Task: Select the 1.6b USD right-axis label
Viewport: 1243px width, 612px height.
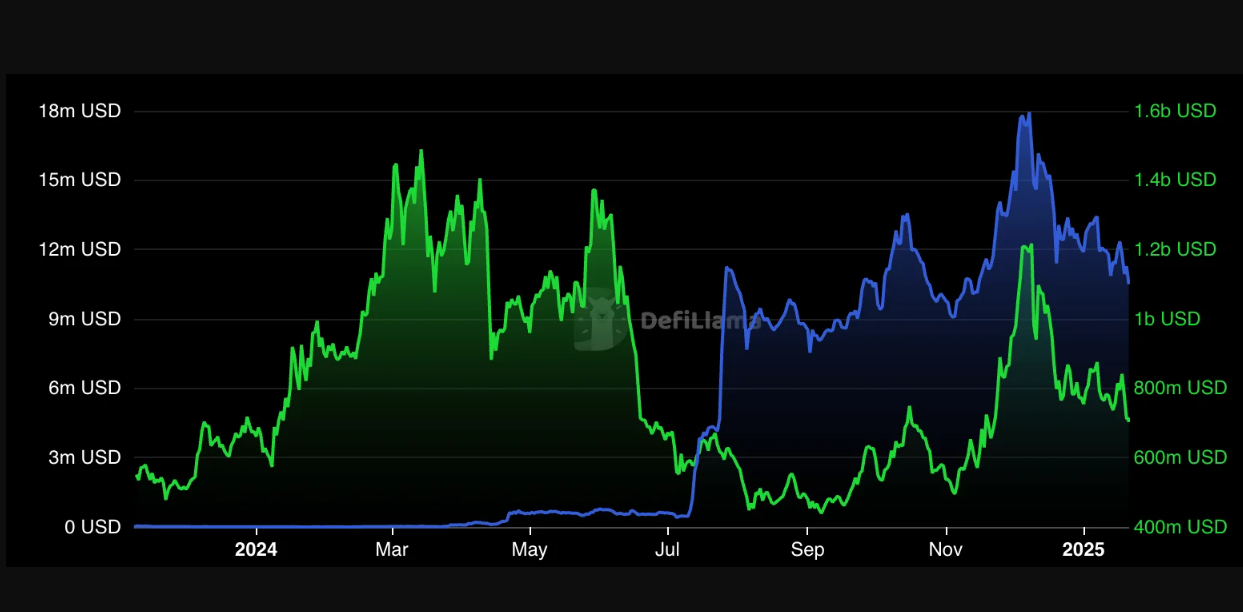Action: coord(1177,111)
